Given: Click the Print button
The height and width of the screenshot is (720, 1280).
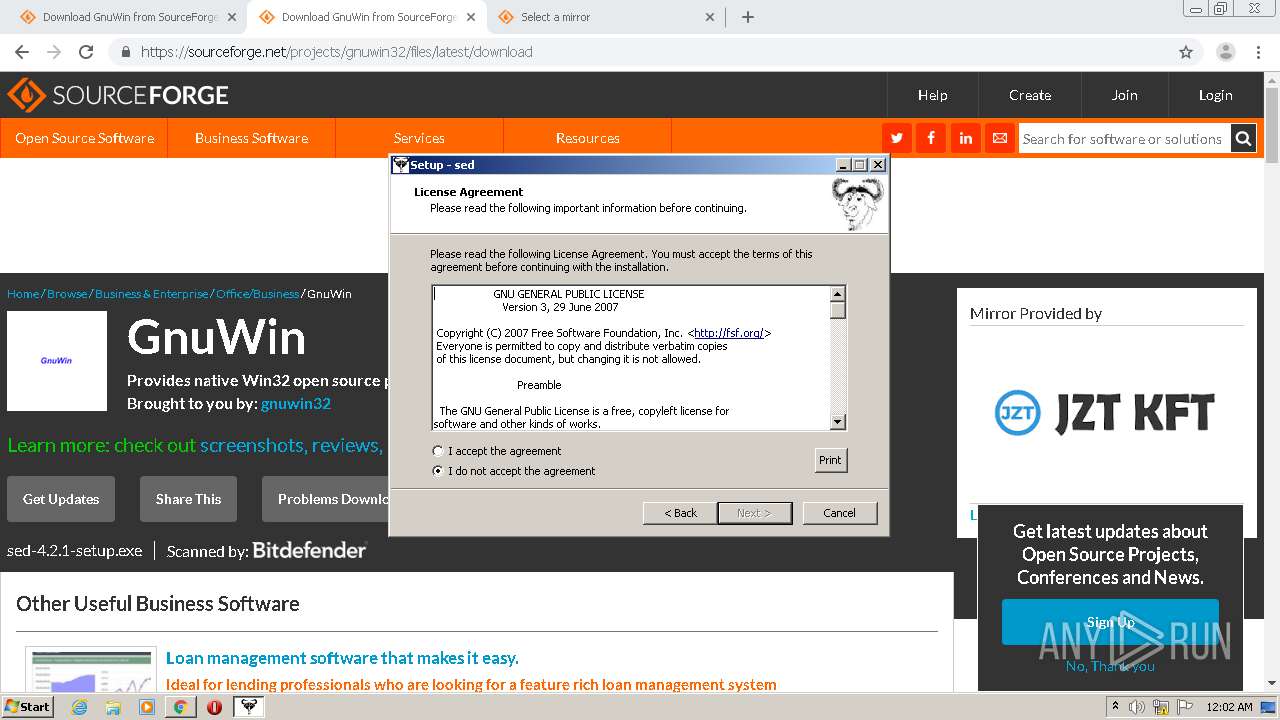Looking at the screenshot, I should point(830,460).
